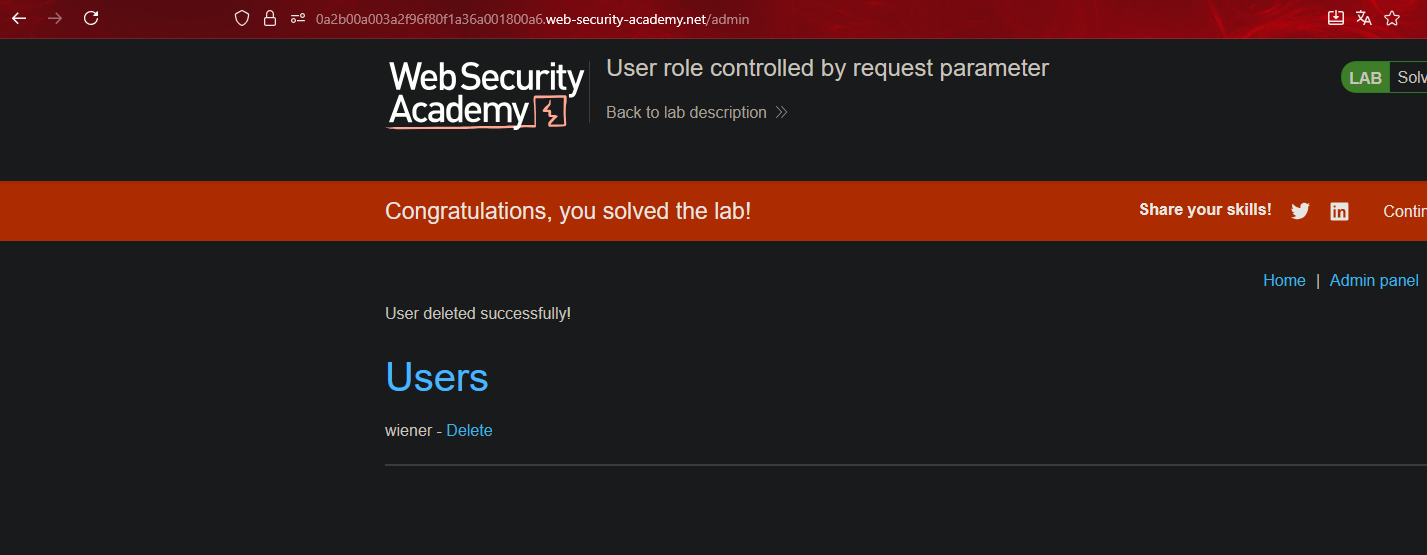Click the Continue link in the banner

pyautogui.click(x=1404, y=211)
